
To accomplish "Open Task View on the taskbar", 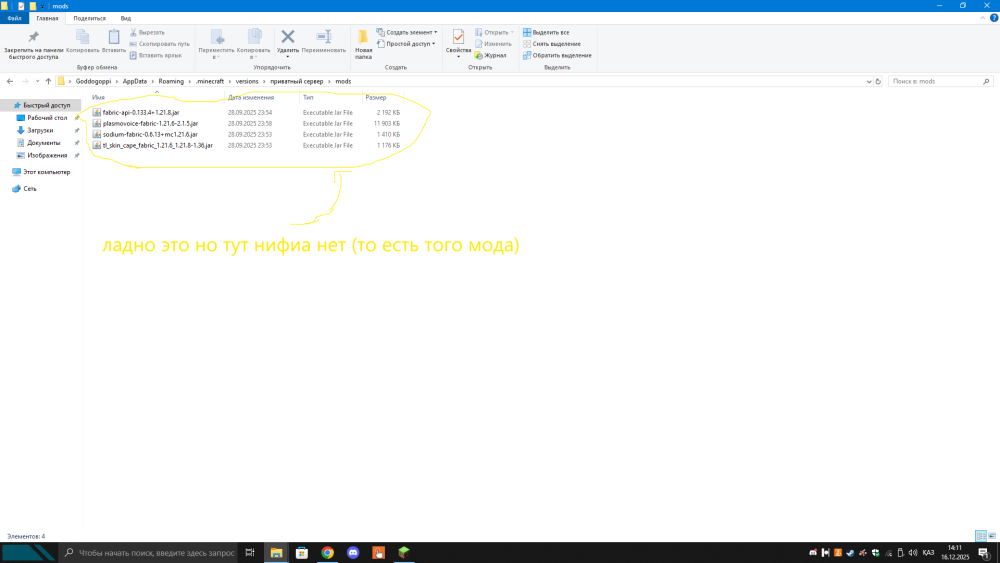I will [x=250, y=553].
